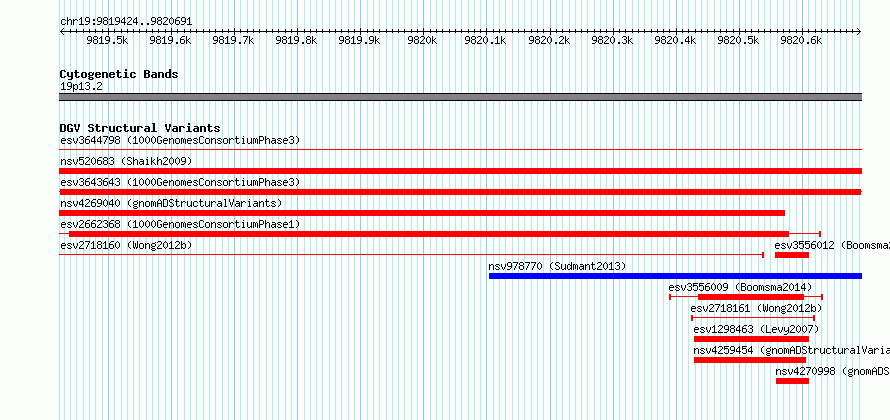
Task: Click the 9819.8k ruler tick label
Action: coord(296,40)
